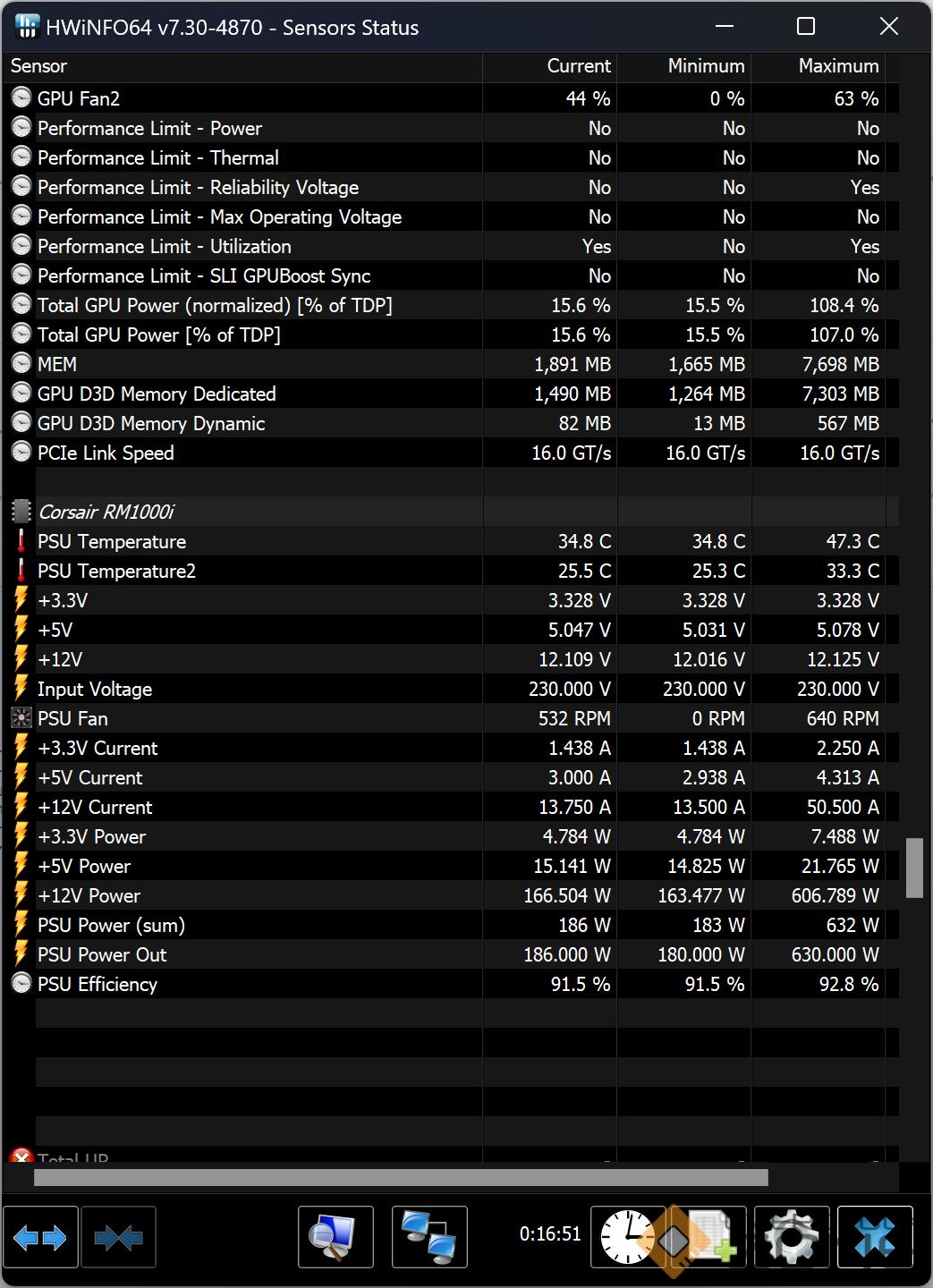Select the Corsair RM1000i group header

point(106,513)
